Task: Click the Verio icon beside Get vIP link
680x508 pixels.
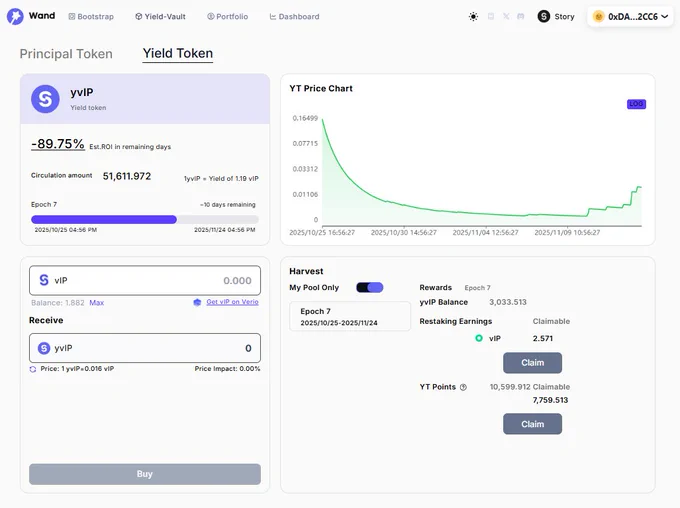Action: tap(197, 302)
